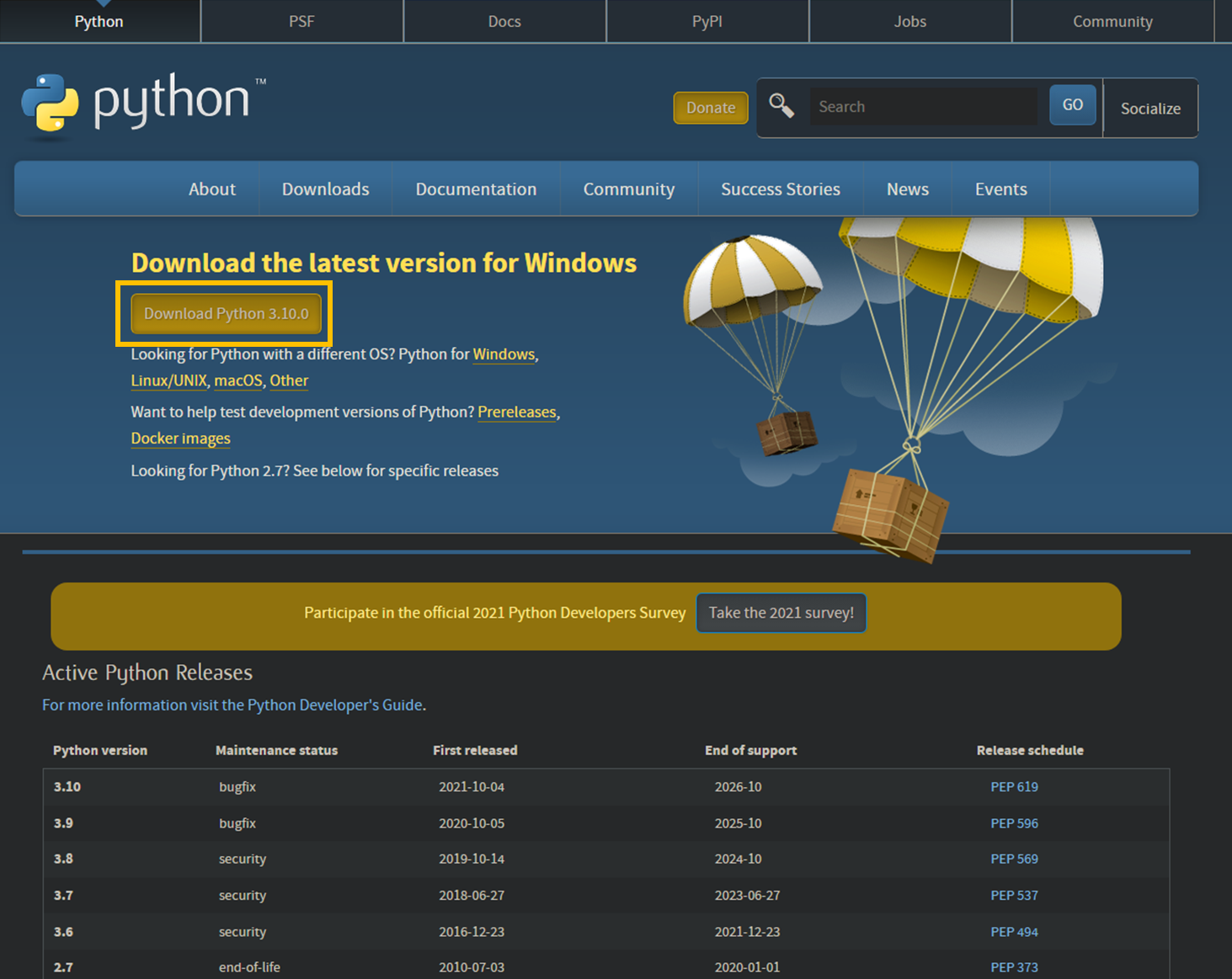Click the 2016-12-23 first released date
The image size is (1232, 979).
click(x=472, y=932)
